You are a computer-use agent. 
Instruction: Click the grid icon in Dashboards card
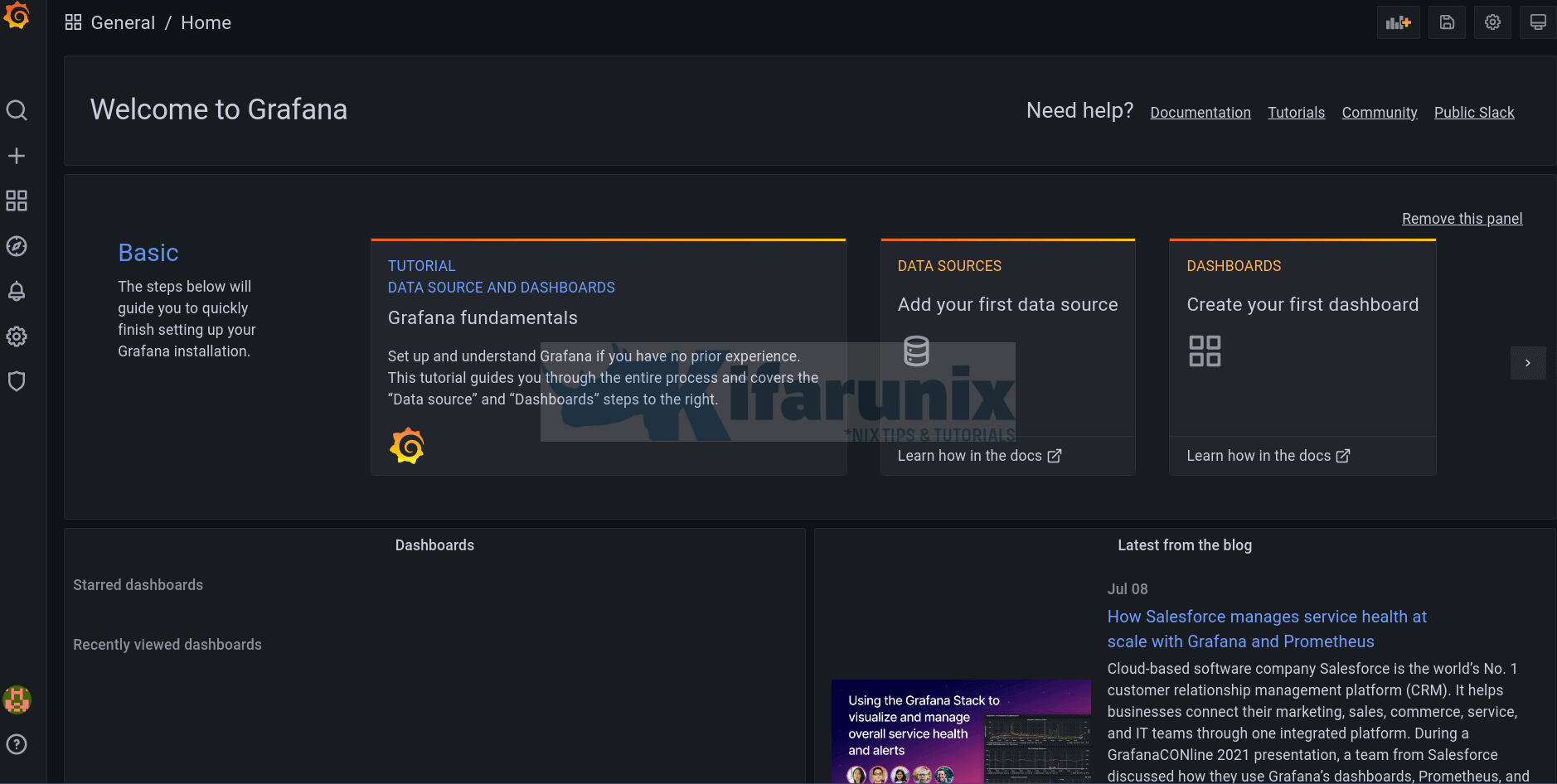pyautogui.click(x=1205, y=351)
